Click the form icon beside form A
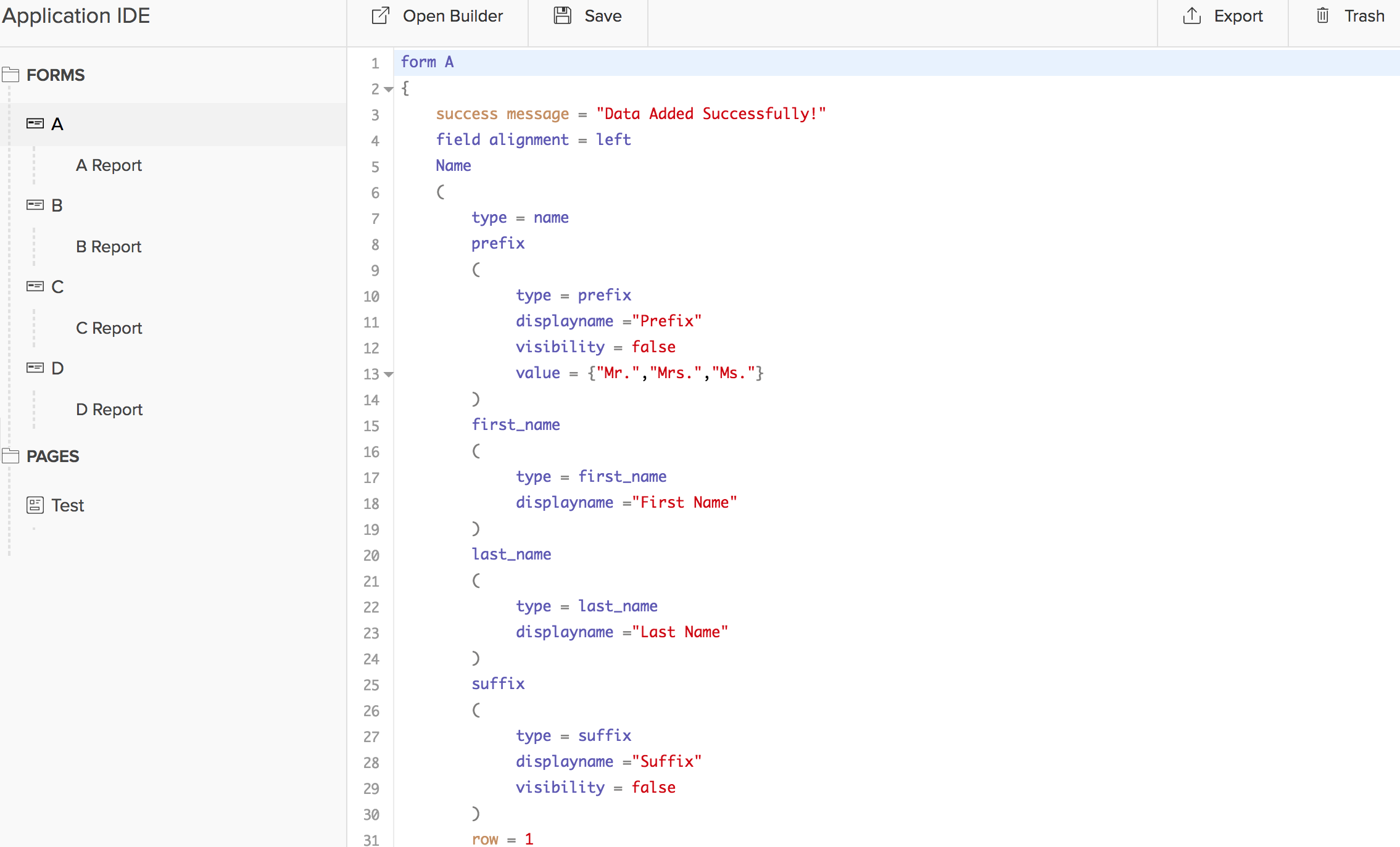This screenshot has height=847, width=1400. tap(35, 123)
